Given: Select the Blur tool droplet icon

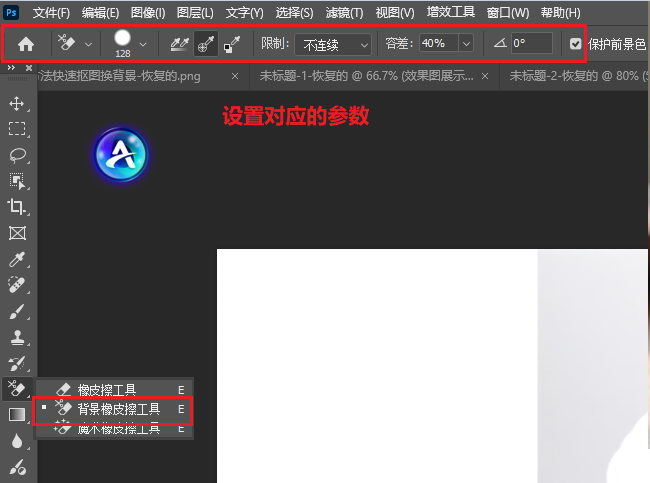Looking at the screenshot, I should pos(17,441).
